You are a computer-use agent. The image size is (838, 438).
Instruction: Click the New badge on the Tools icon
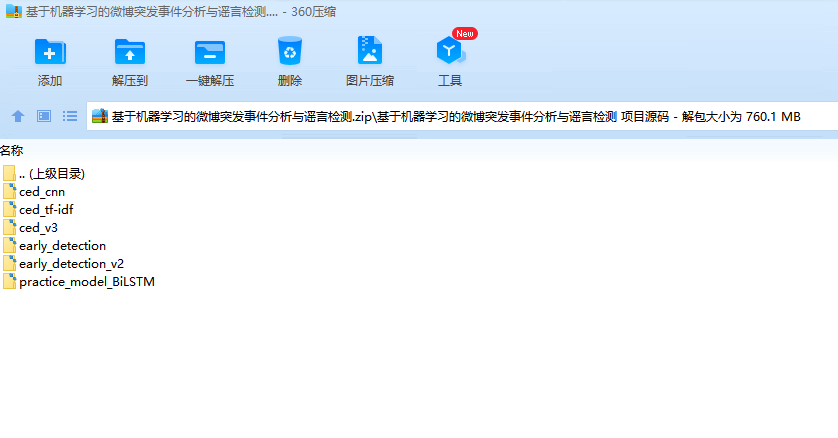coord(464,34)
